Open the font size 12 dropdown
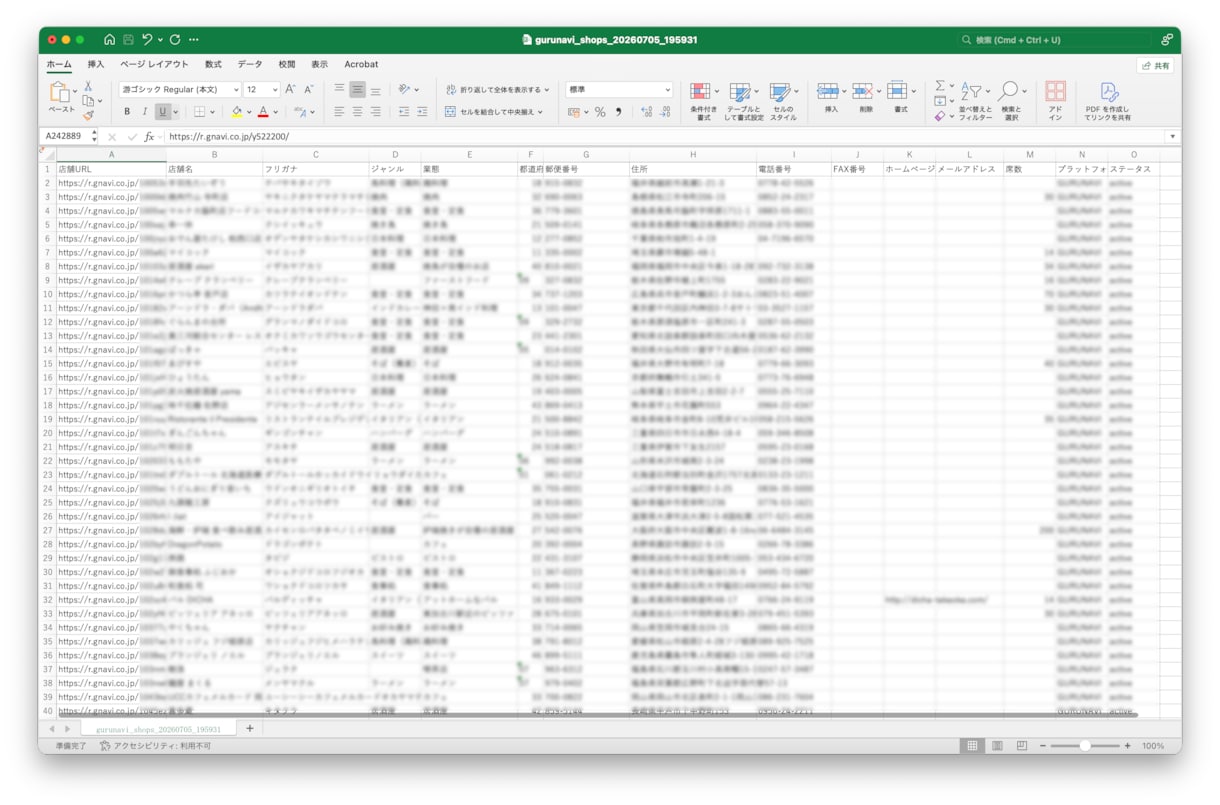The image size is (1220, 805). pos(262,90)
